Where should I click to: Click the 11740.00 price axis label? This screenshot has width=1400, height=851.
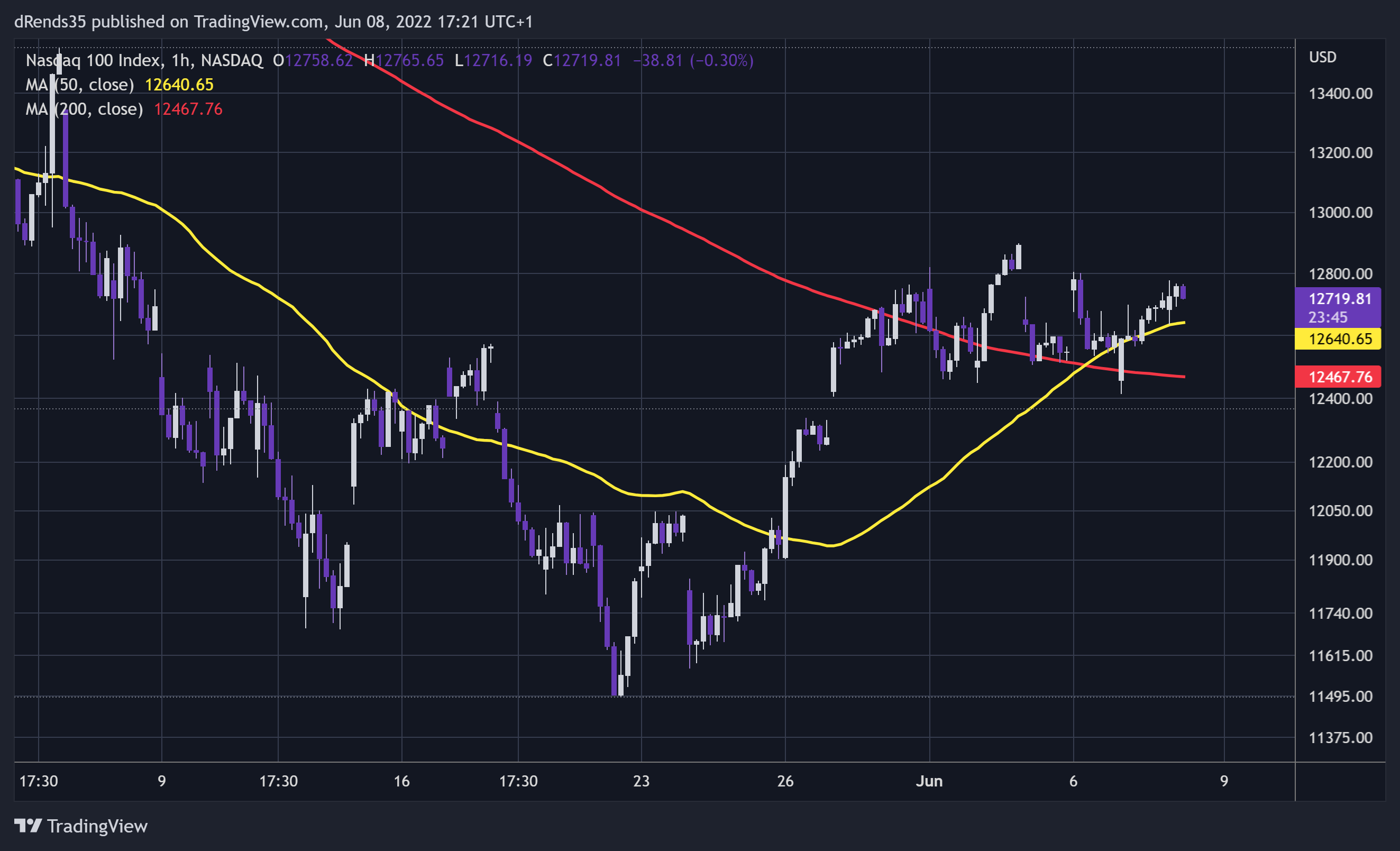[1340, 614]
